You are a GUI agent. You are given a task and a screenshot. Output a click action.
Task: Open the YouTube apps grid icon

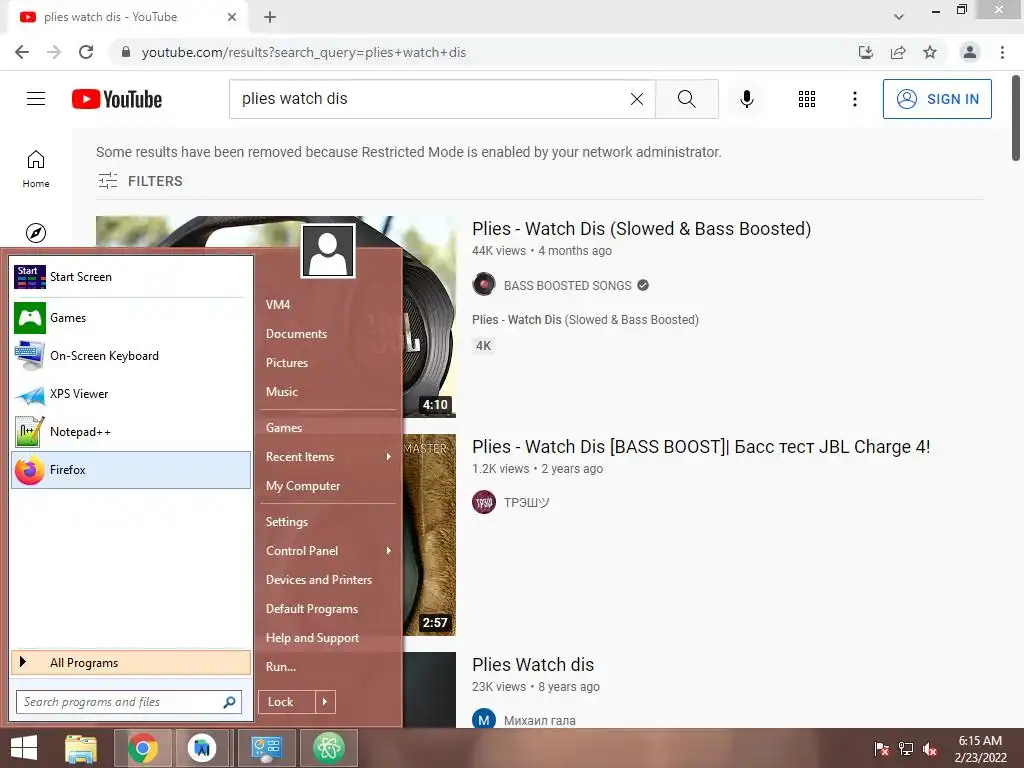(807, 99)
